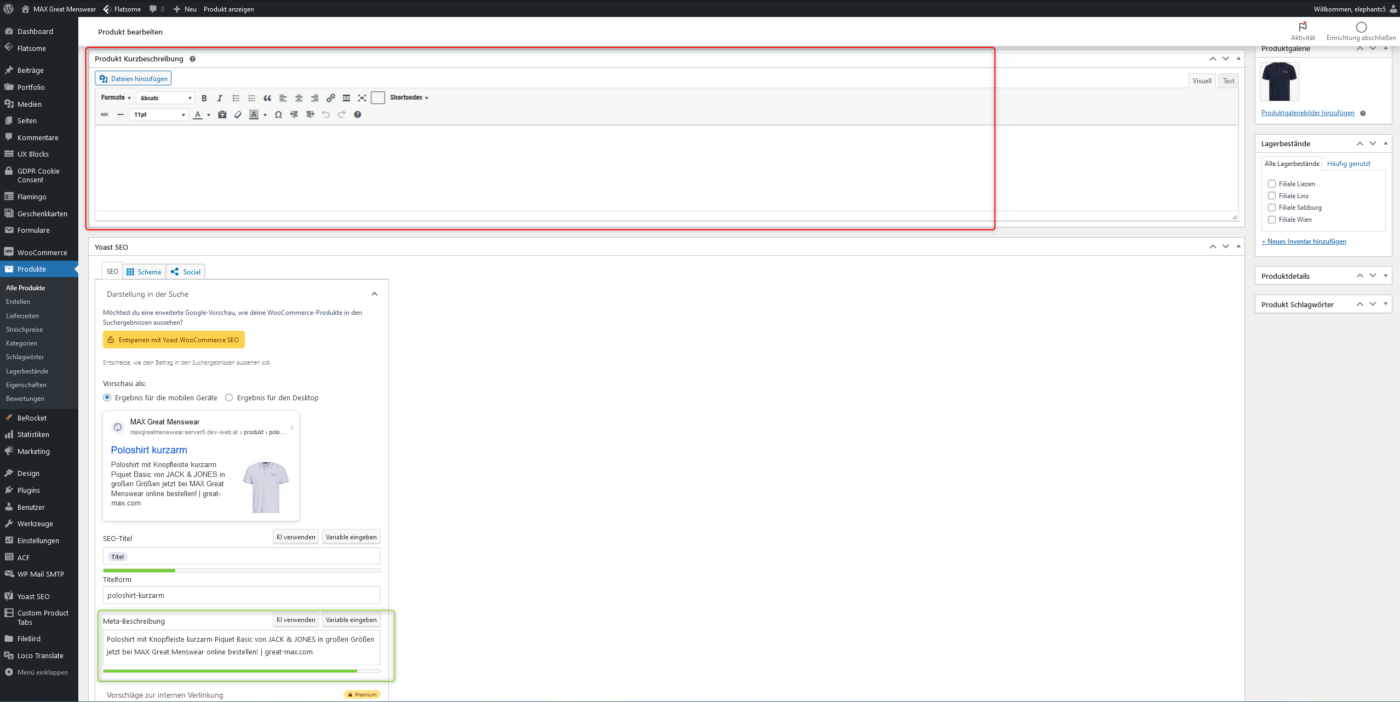The height and width of the screenshot is (702, 1400).
Task: Check the Filiale Wien checkbox
Action: (1272, 219)
